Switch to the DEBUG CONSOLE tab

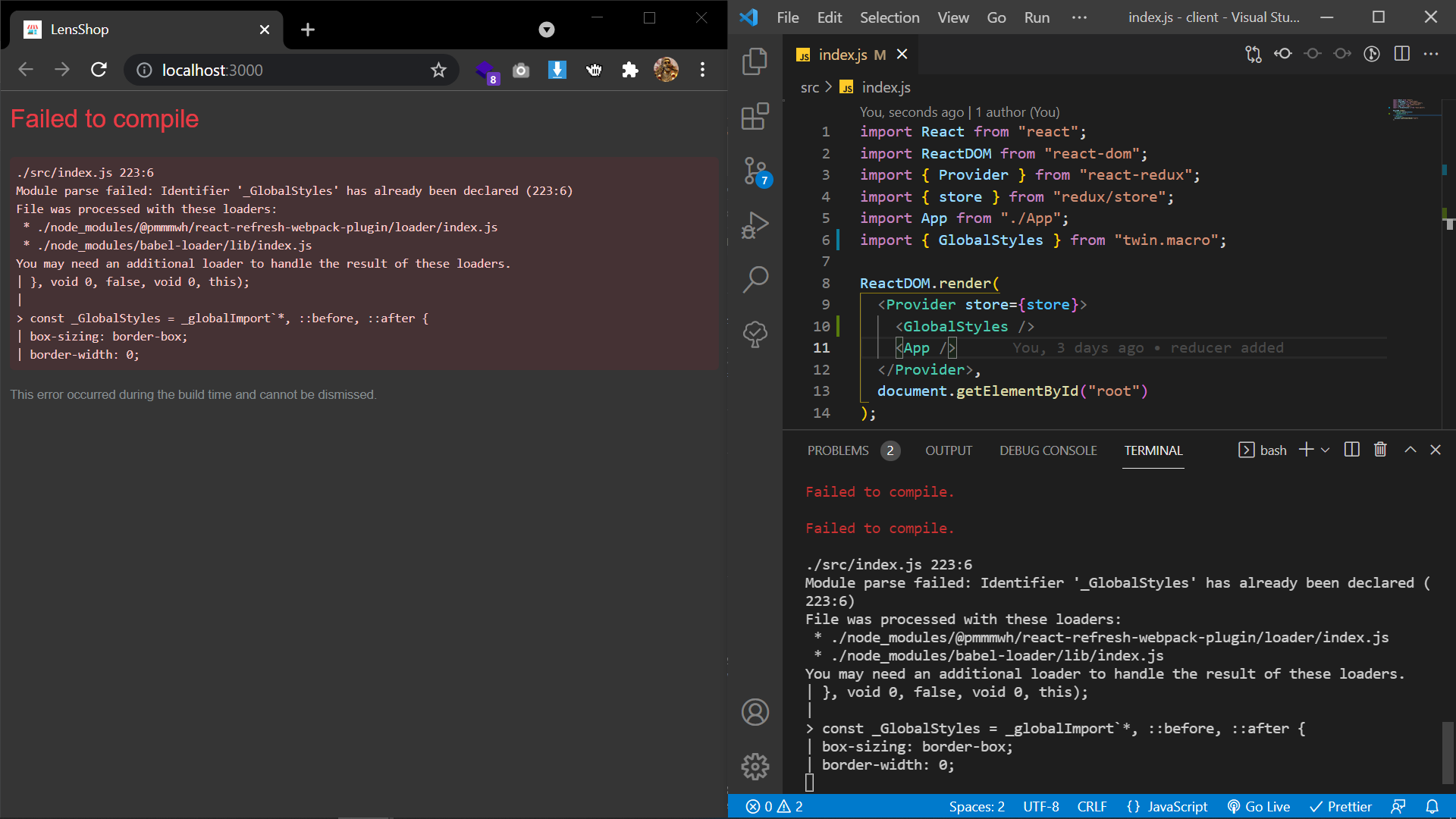tap(1048, 450)
